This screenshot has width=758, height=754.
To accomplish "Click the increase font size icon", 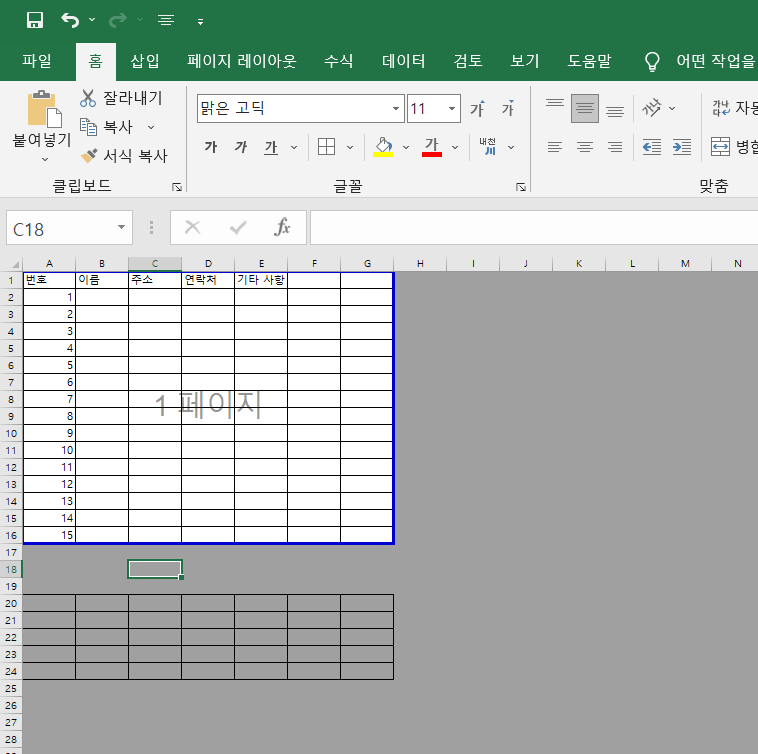I will [x=478, y=109].
